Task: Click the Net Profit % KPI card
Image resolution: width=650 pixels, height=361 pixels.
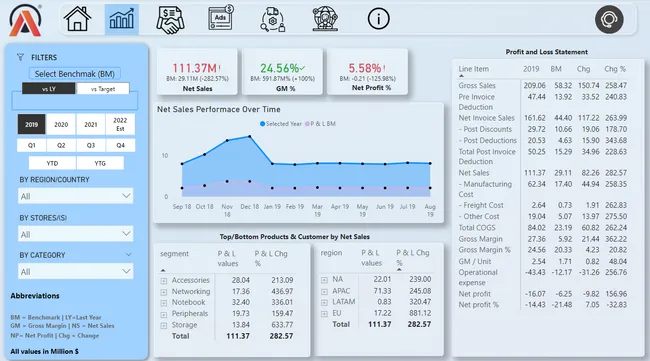Action: 368,72
